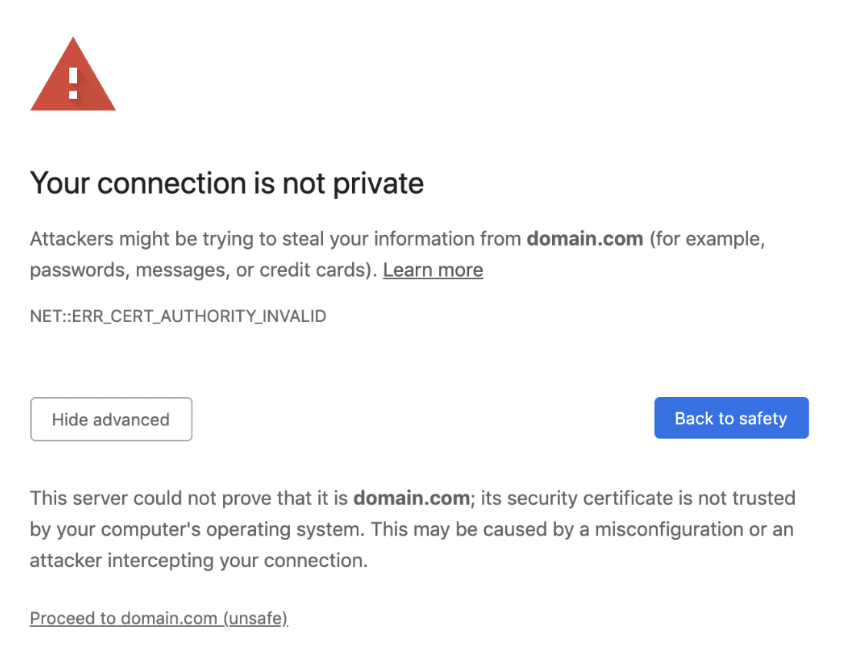Click the "attacker intercepting your connection" line
Viewport: 850px width, 670px height.
[199, 560]
